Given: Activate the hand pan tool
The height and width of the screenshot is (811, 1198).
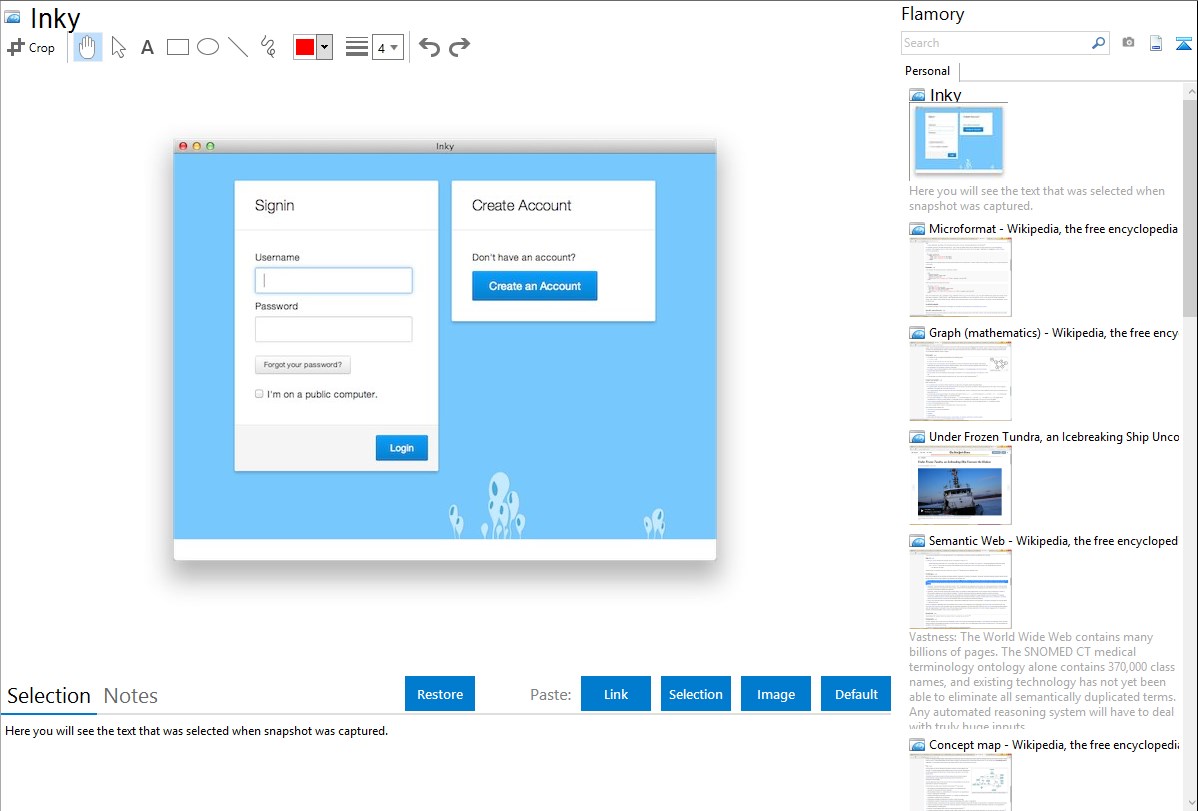Looking at the screenshot, I should pyautogui.click(x=88, y=47).
